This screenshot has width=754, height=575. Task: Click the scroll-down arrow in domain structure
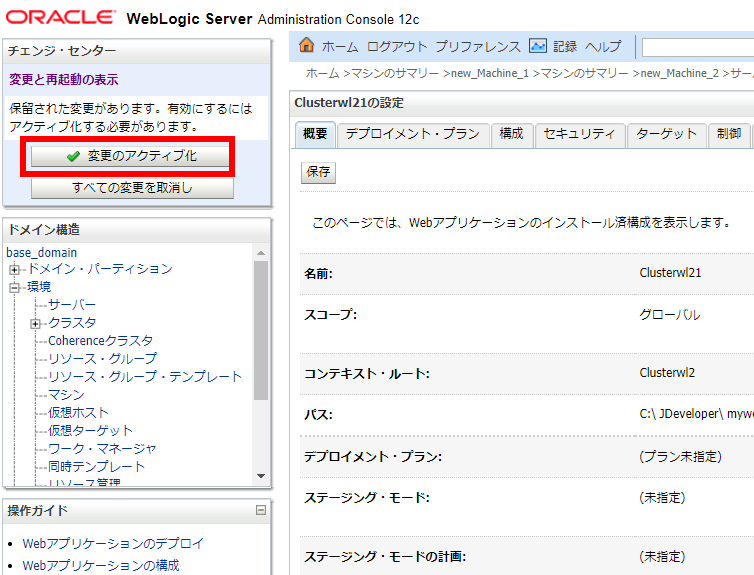tap(261, 476)
